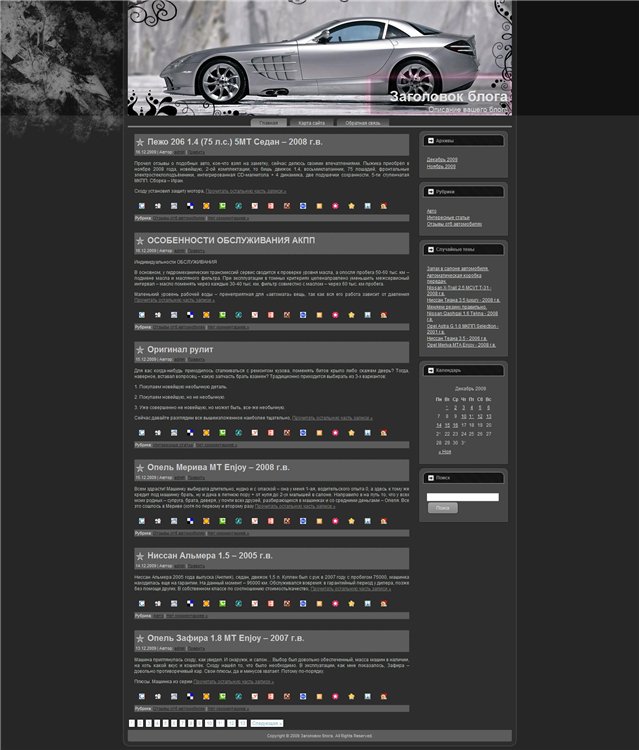Go to the previous month « Ноя in the calendar
This screenshot has height=750, width=639.
pos(444,451)
